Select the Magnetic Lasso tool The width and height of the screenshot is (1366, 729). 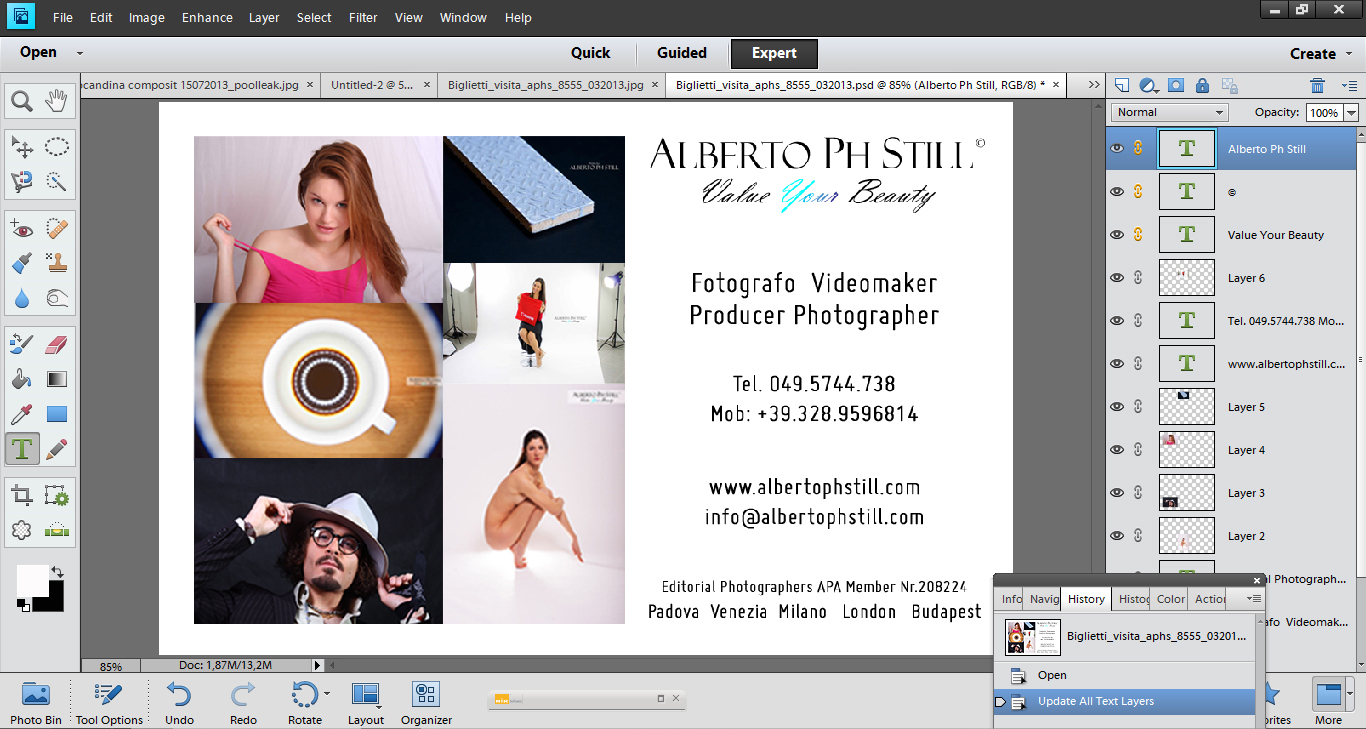click(23, 181)
